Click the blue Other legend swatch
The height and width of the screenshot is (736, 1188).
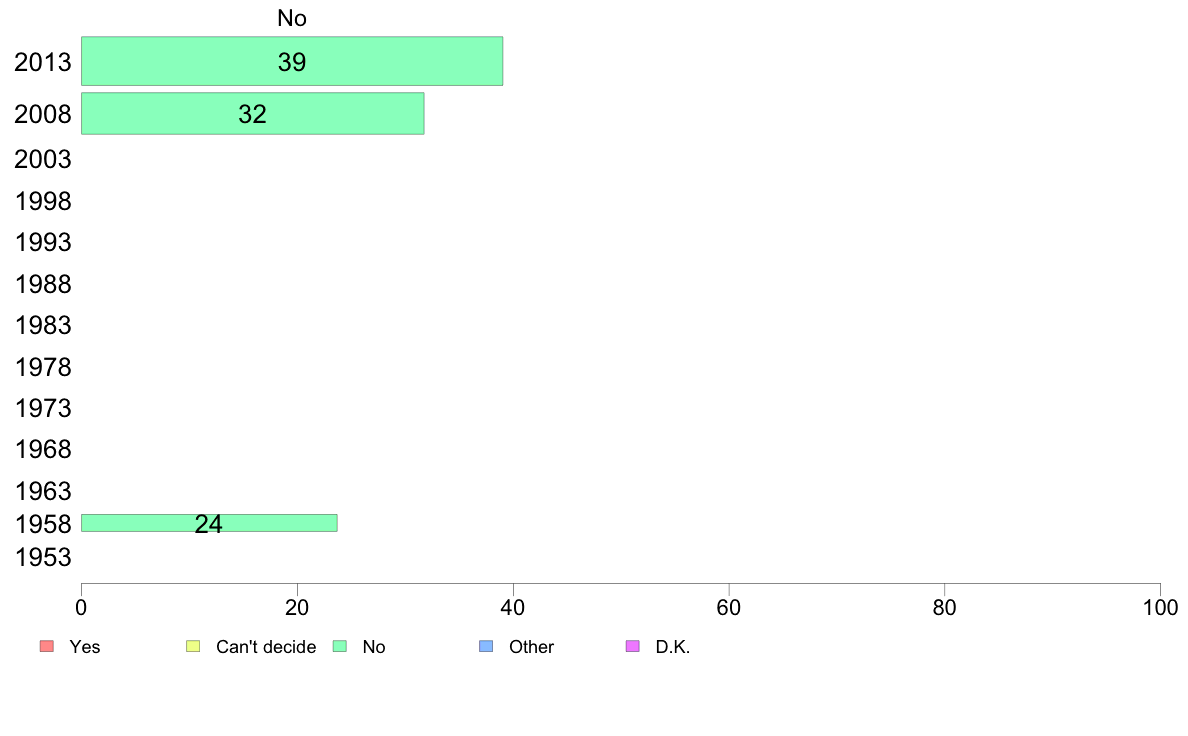487,646
